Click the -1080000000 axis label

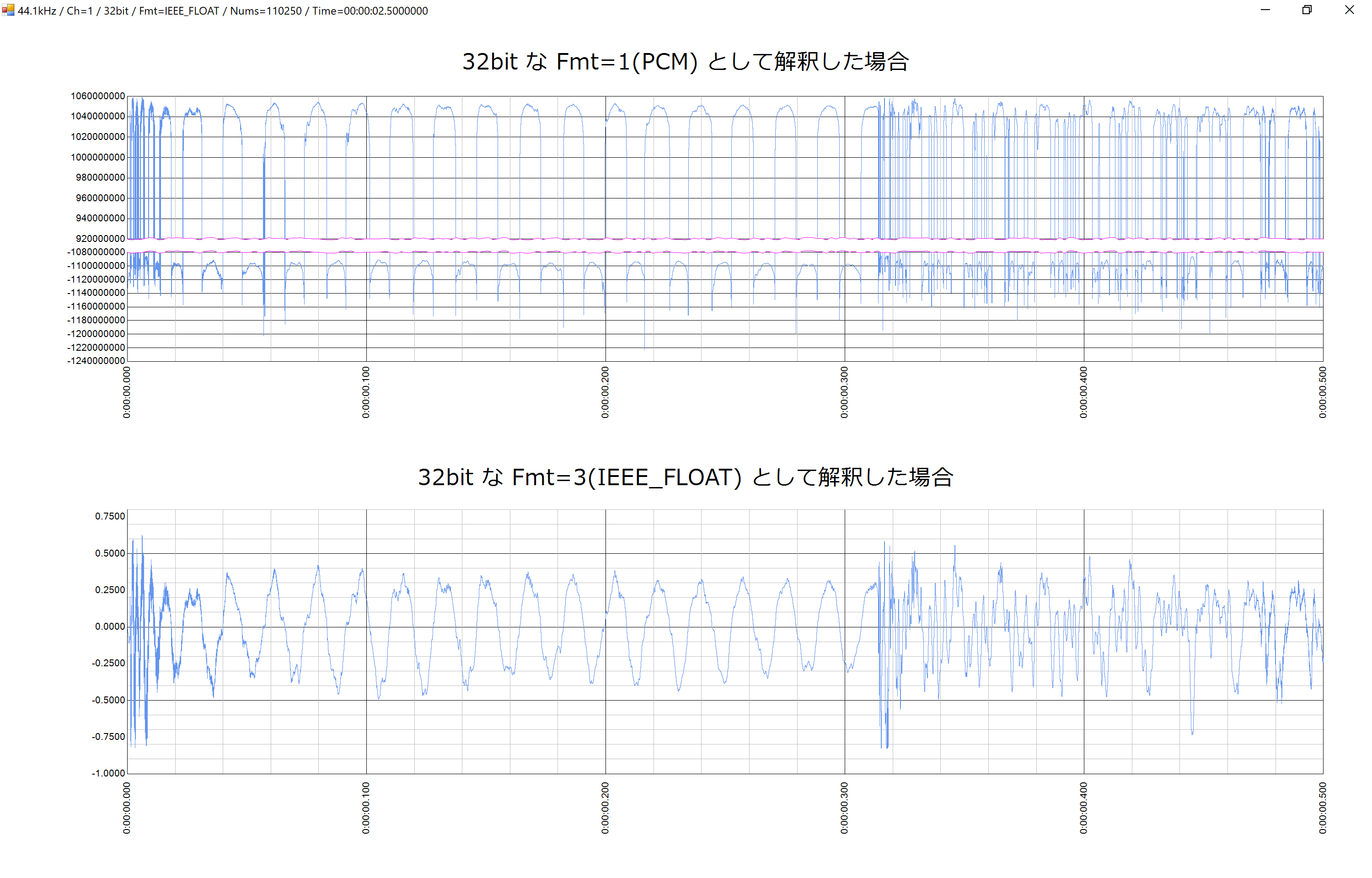[x=96, y=252]
